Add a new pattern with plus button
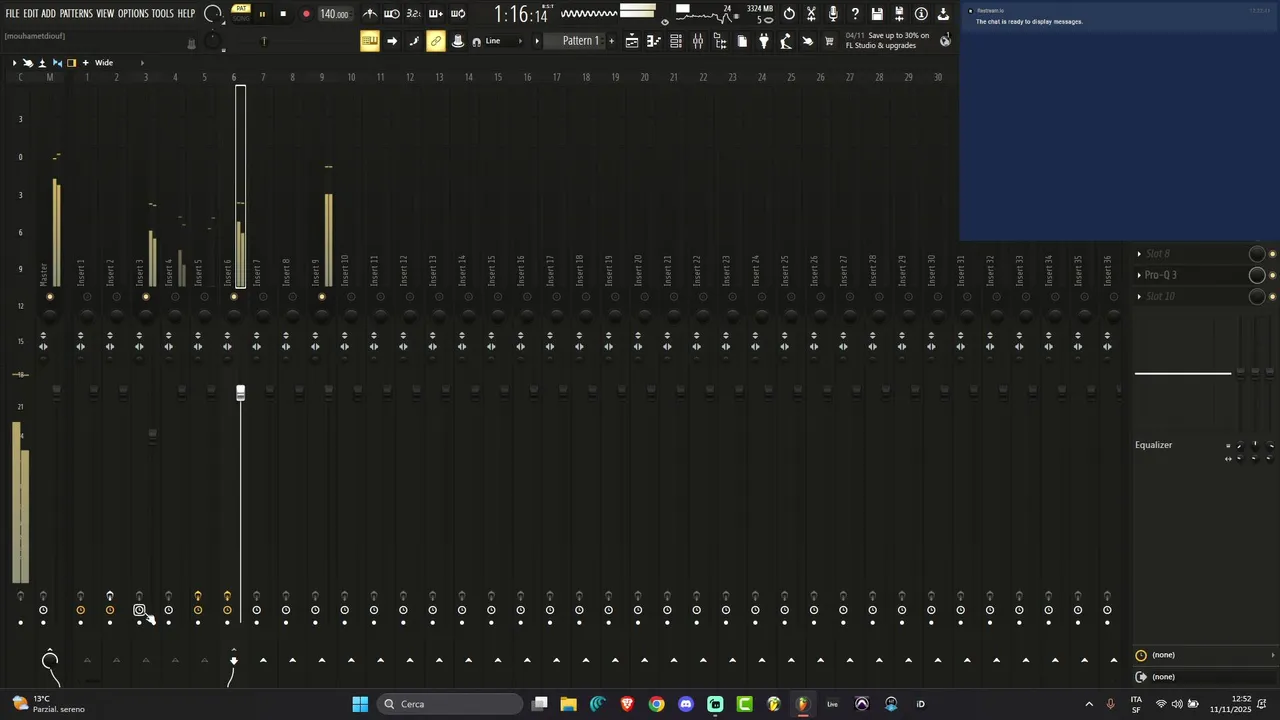The height and width of the screenshot is (720, 1280). click(x=612, y=41)
